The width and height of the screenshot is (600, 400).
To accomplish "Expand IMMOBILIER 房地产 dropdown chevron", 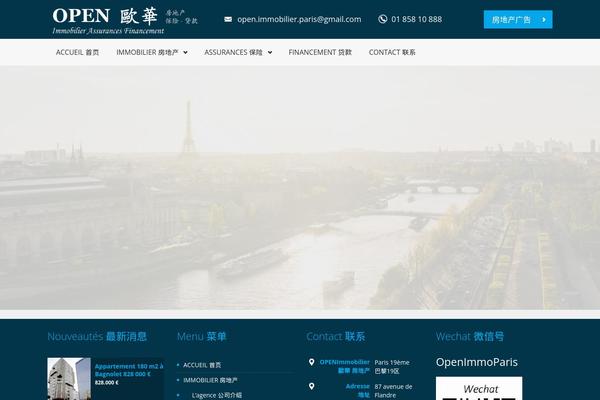I will tap(186, 52).
